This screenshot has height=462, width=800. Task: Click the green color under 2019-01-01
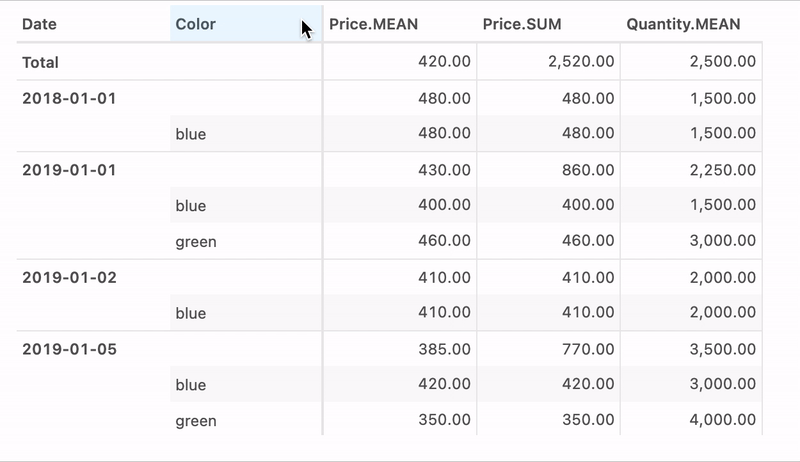(x=196, y=242)
